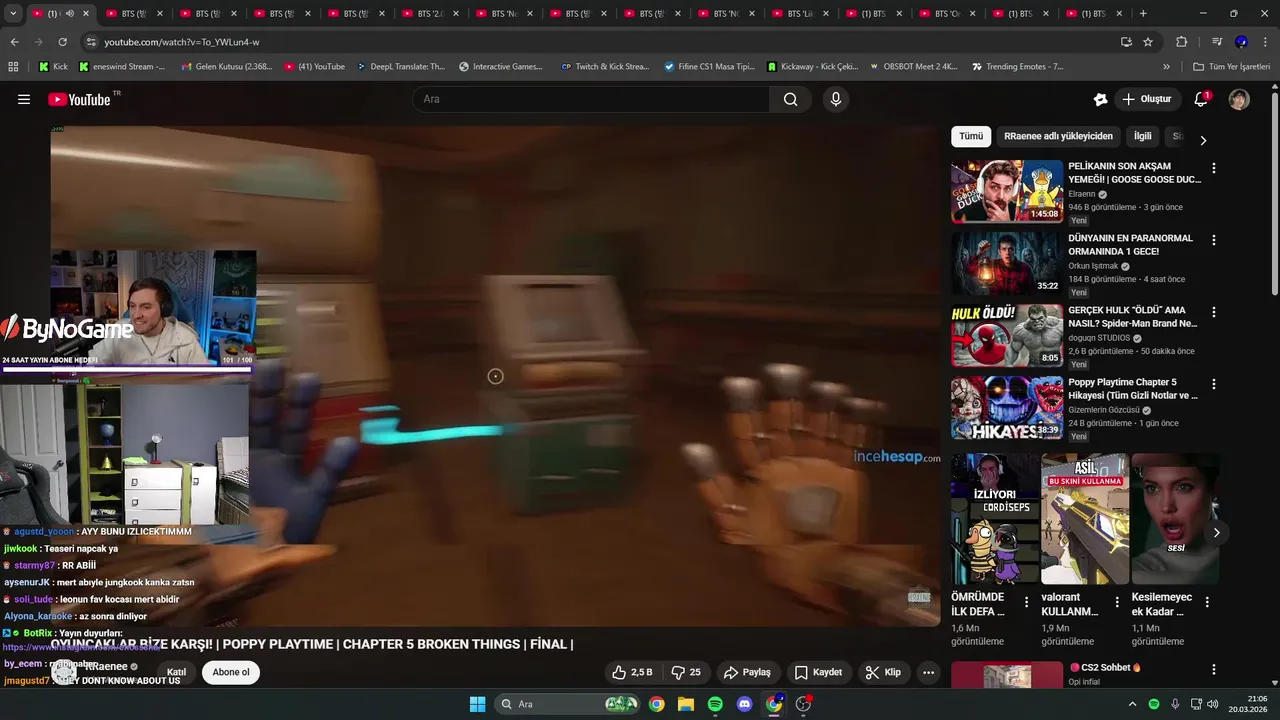Select RRaenee adlı yükleyiciden chip
Screen dimensions: 1280x720
point(1058,136)
